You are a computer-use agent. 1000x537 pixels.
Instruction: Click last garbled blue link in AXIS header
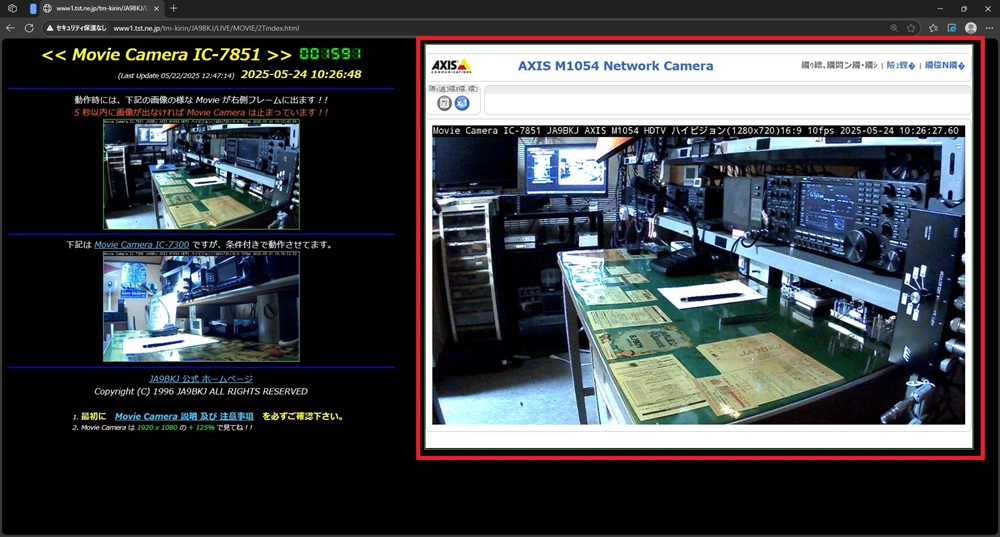[945, 66]
